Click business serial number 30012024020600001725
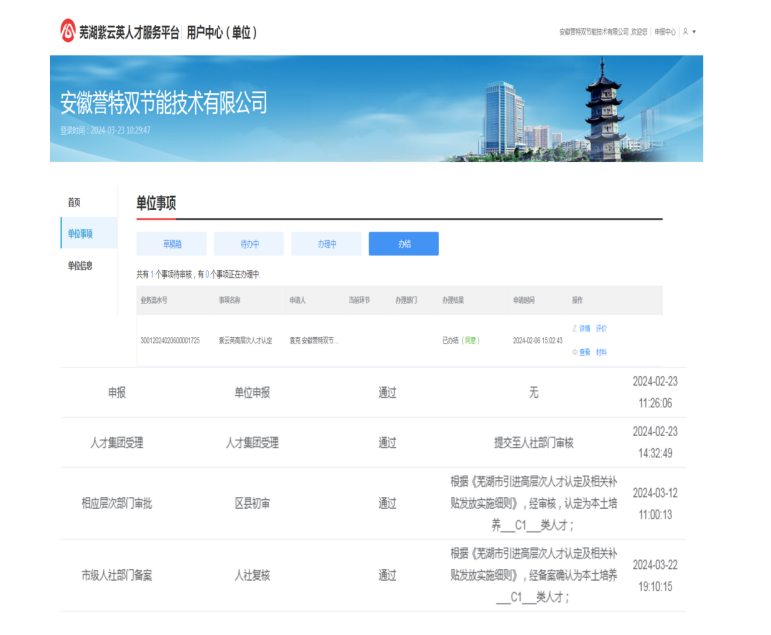This screenshot has width=771, height=635. click(170, 340)
